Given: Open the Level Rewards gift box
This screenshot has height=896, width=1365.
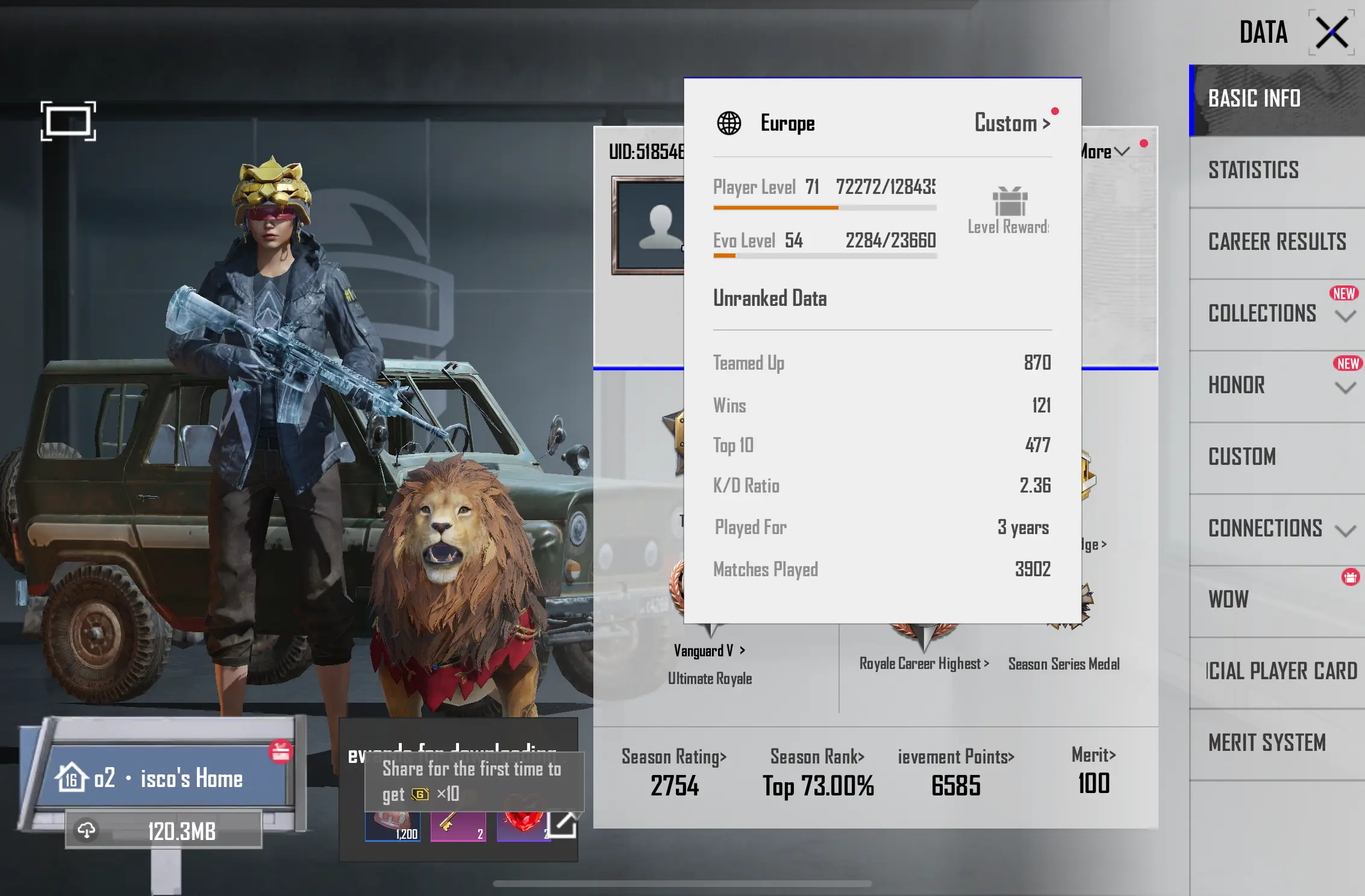Looking at the screenshot, I should click(1010, 202).
